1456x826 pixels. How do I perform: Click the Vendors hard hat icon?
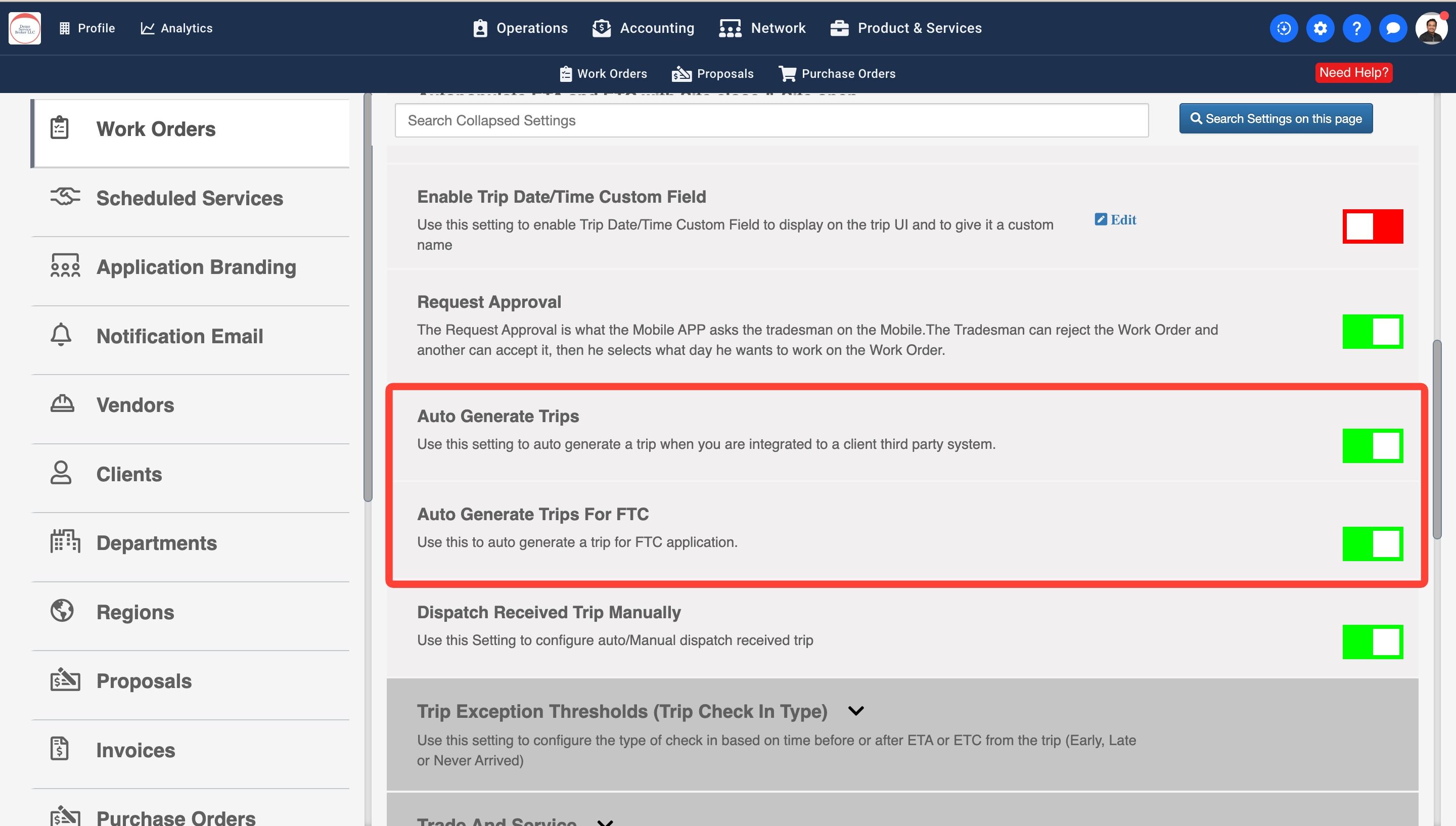click(62, 404)
